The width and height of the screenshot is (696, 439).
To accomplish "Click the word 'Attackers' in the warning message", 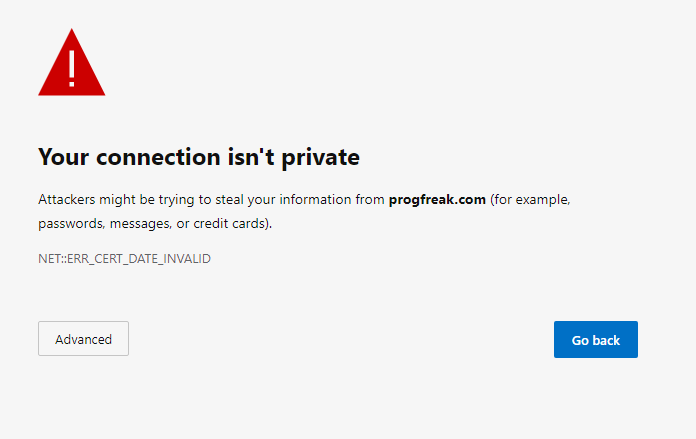I will pyautogui.click(x=67, y=200).
